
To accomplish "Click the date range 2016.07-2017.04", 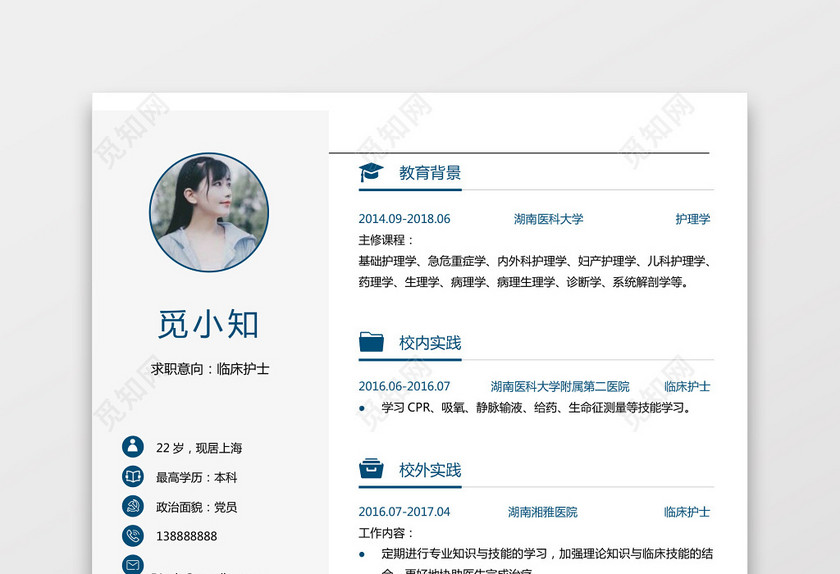I will click(x=404, y=512).
